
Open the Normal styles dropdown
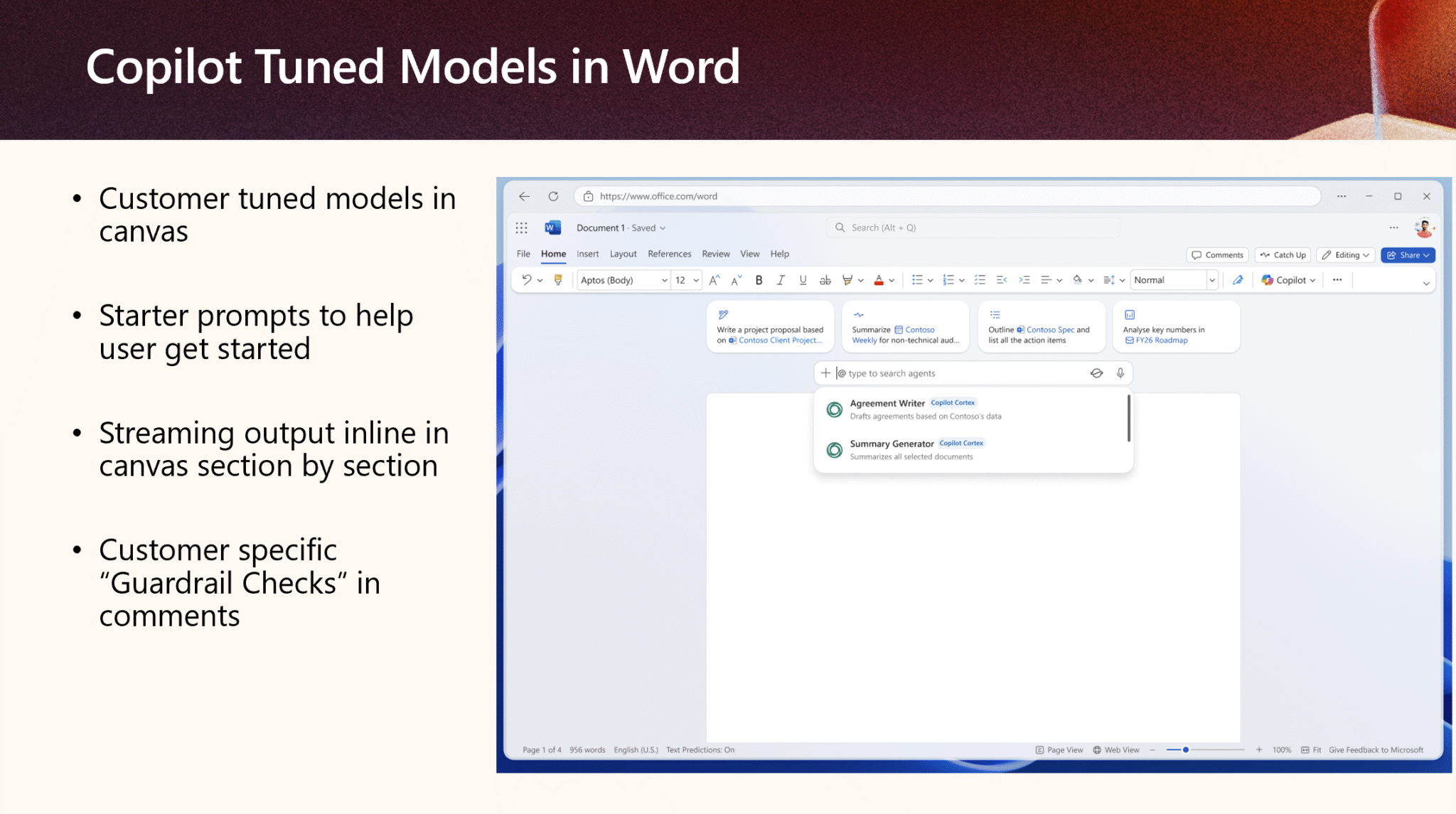(x=1174, y=280)
